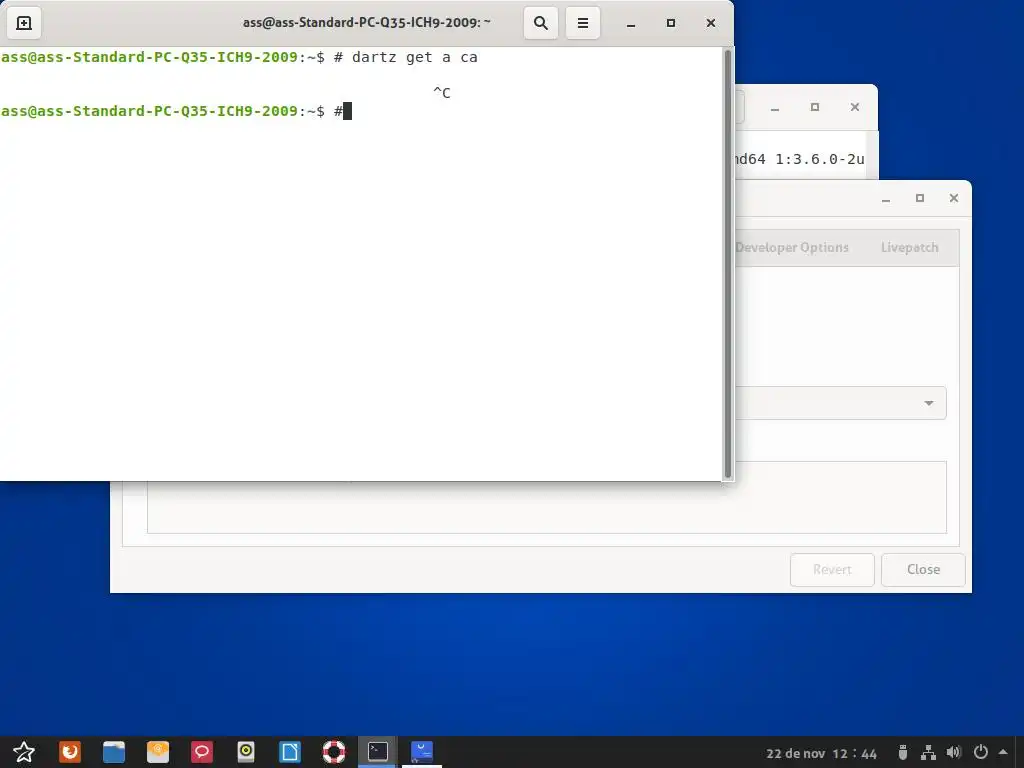Switch to the terminal in the taskbar

click(377, 752)
